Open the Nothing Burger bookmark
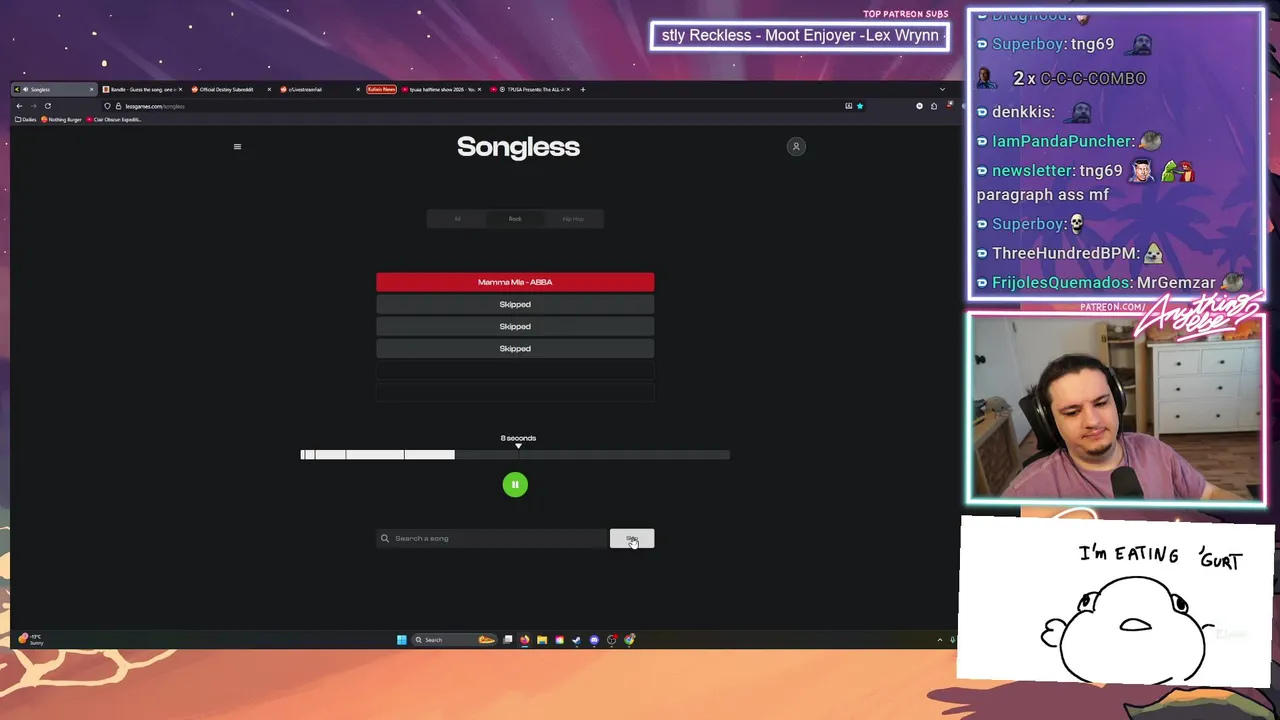Viewport: 1280px width, 720px height. coord(61,120)
